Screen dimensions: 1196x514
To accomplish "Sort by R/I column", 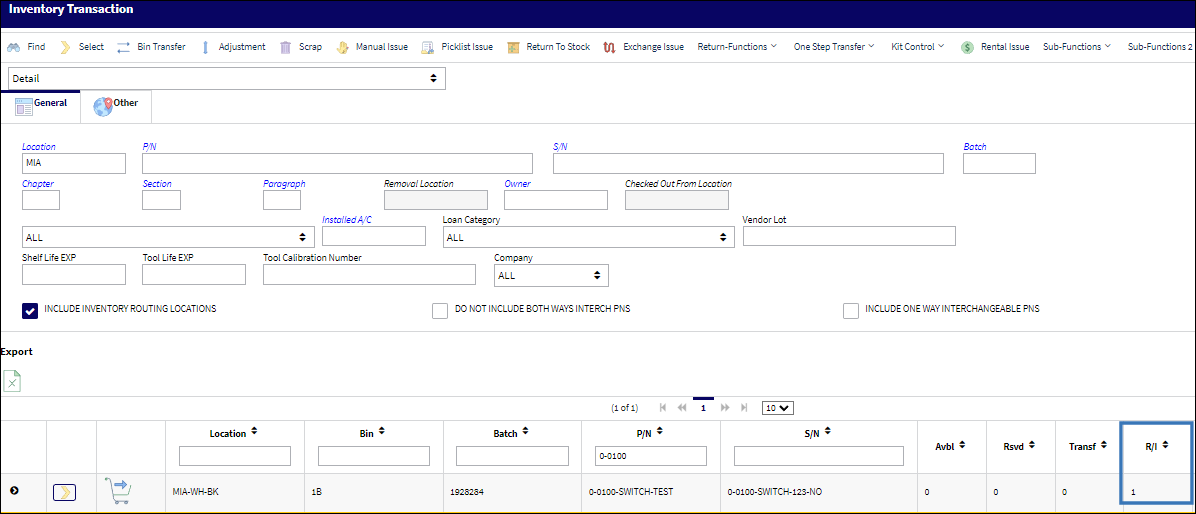I will pos(1165,444).
